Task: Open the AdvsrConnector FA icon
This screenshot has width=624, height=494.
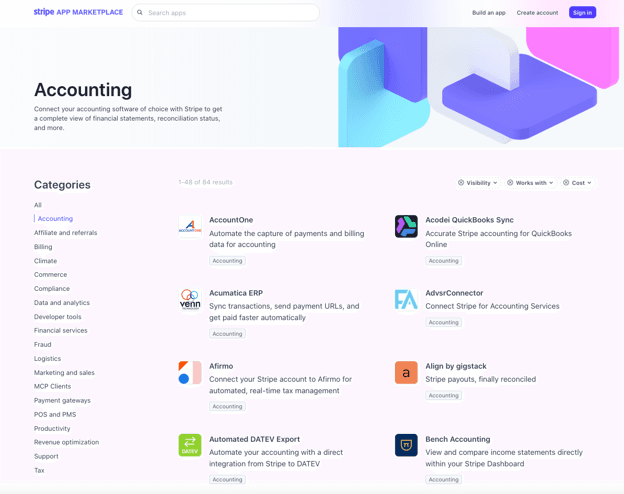Action: click(x=406, y=299)
